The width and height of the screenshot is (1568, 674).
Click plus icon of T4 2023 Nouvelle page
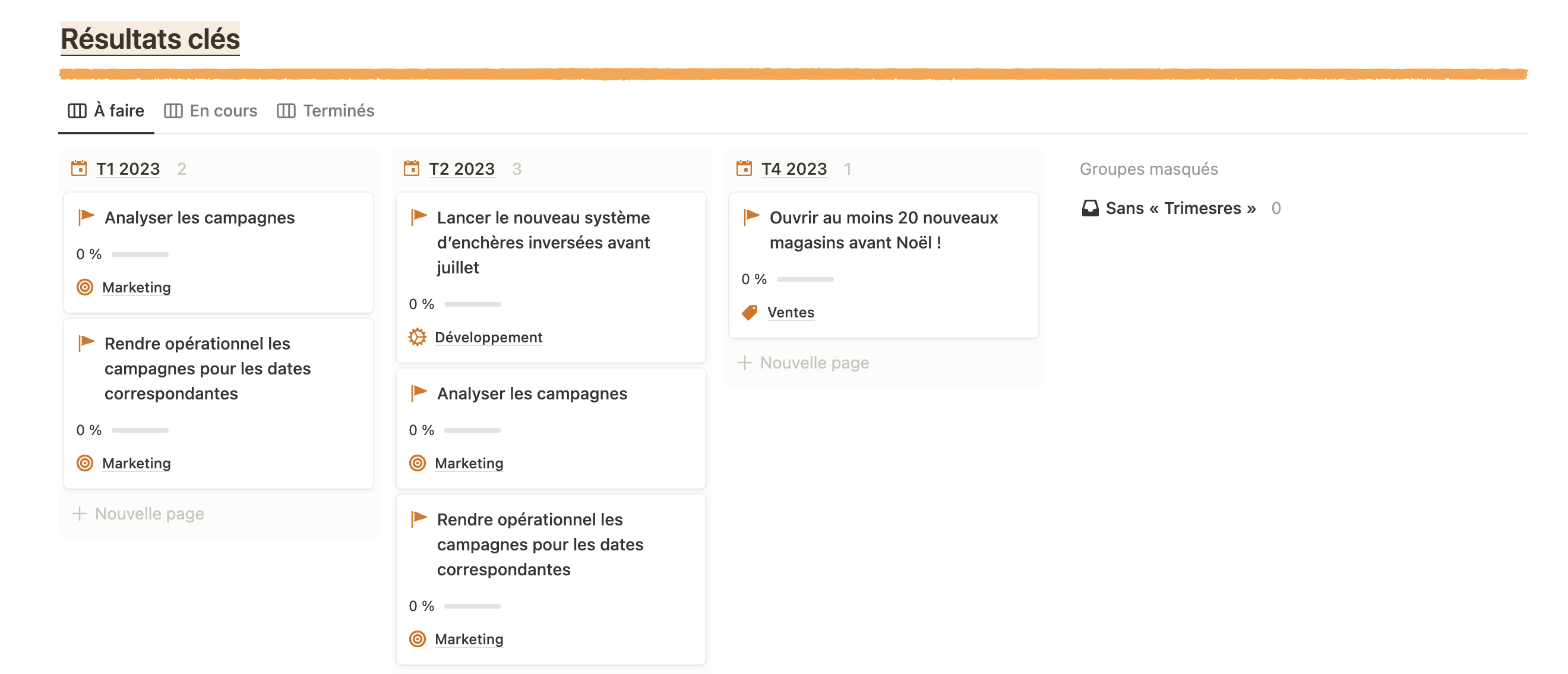(x=744, y=363)
